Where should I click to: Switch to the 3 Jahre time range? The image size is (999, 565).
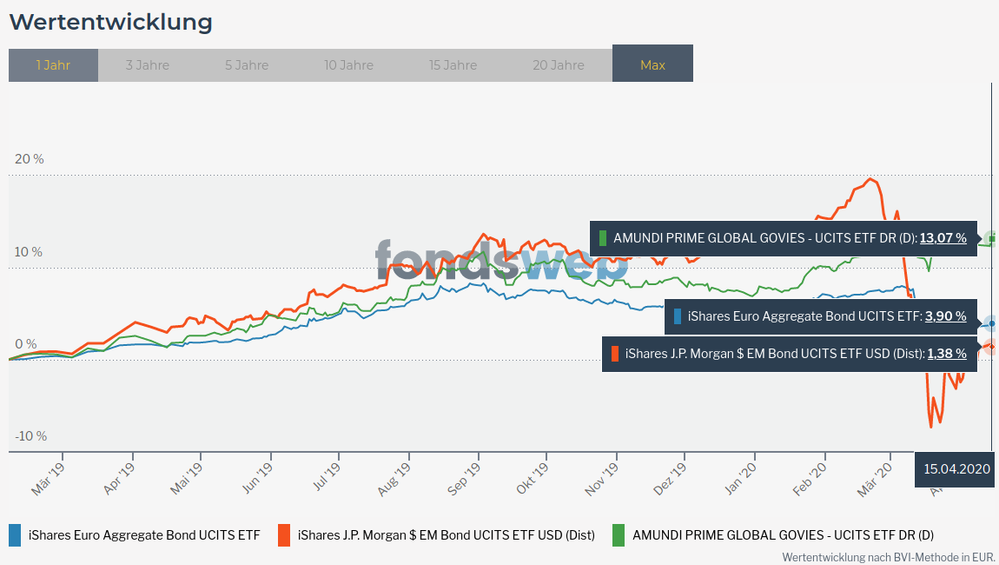point(147,65)
